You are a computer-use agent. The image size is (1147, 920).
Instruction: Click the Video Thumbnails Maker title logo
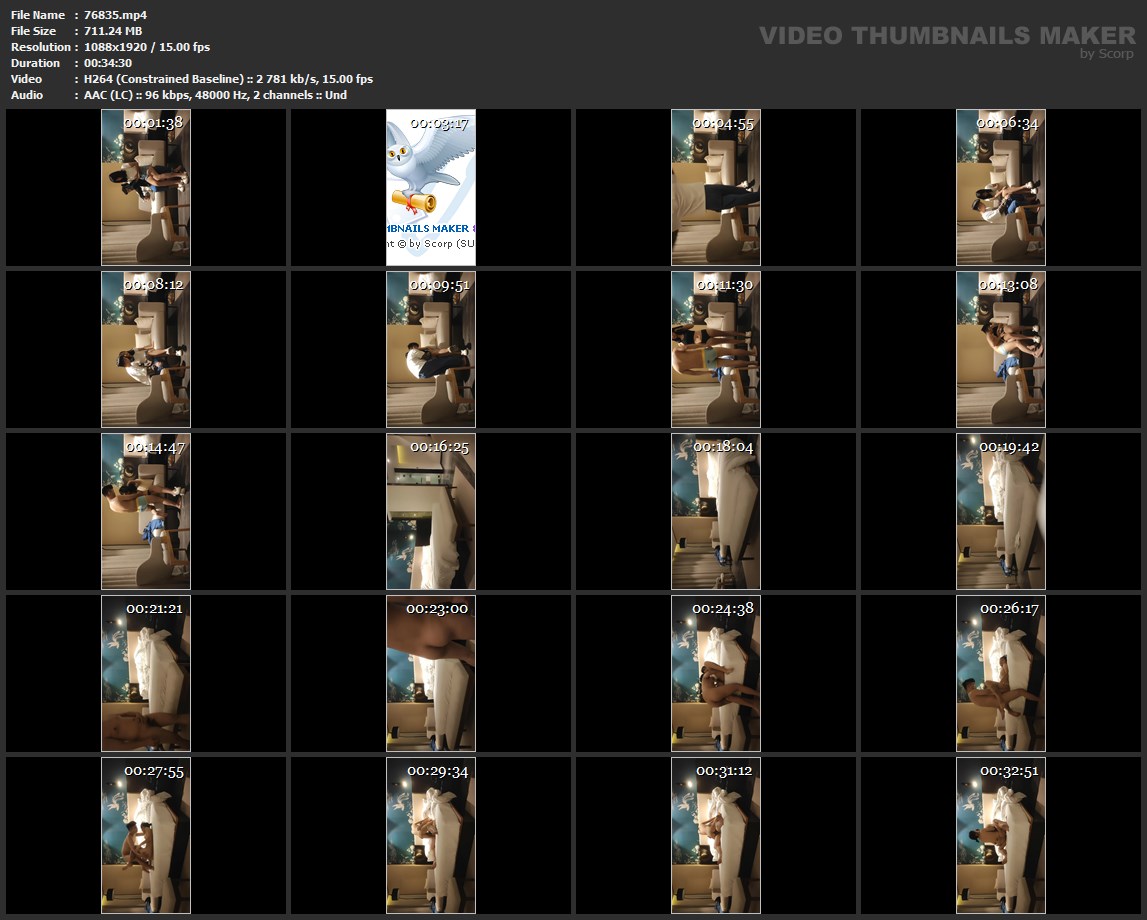[x=946, y=35]
